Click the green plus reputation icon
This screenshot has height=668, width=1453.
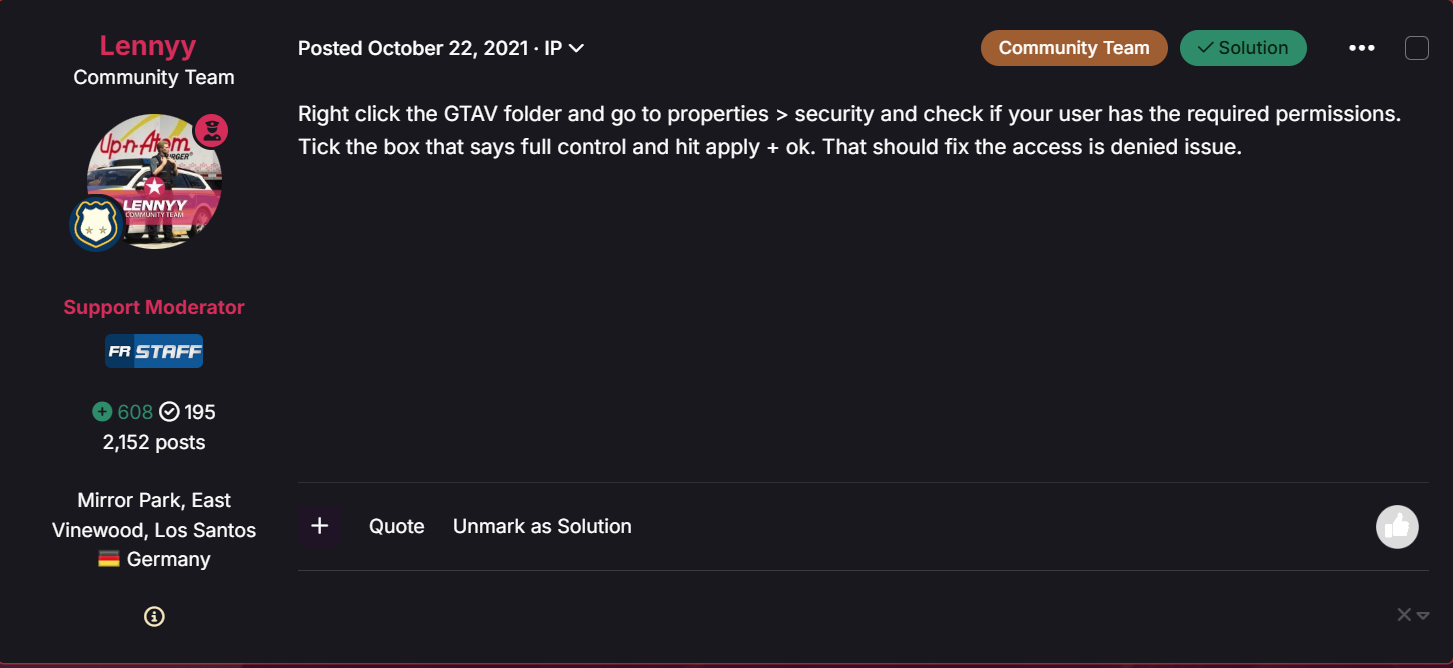click(x=102, y=412)
